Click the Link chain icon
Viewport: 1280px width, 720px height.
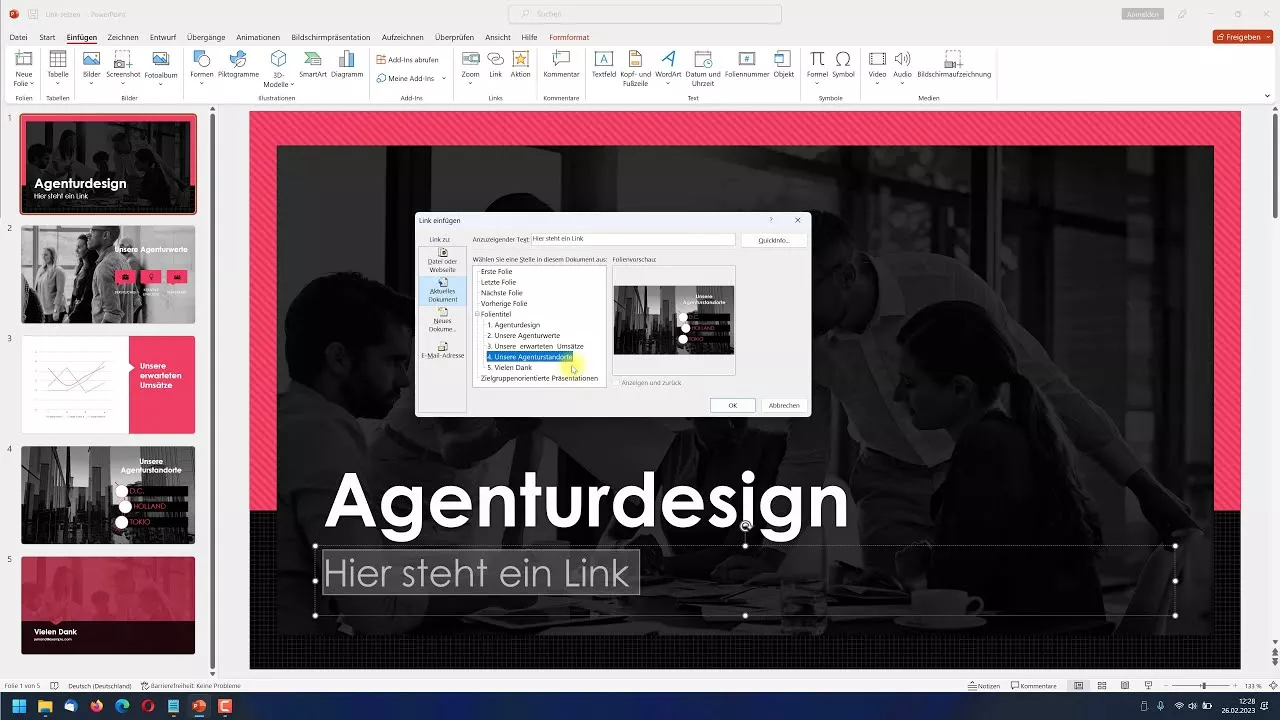(x=495, y=59)
